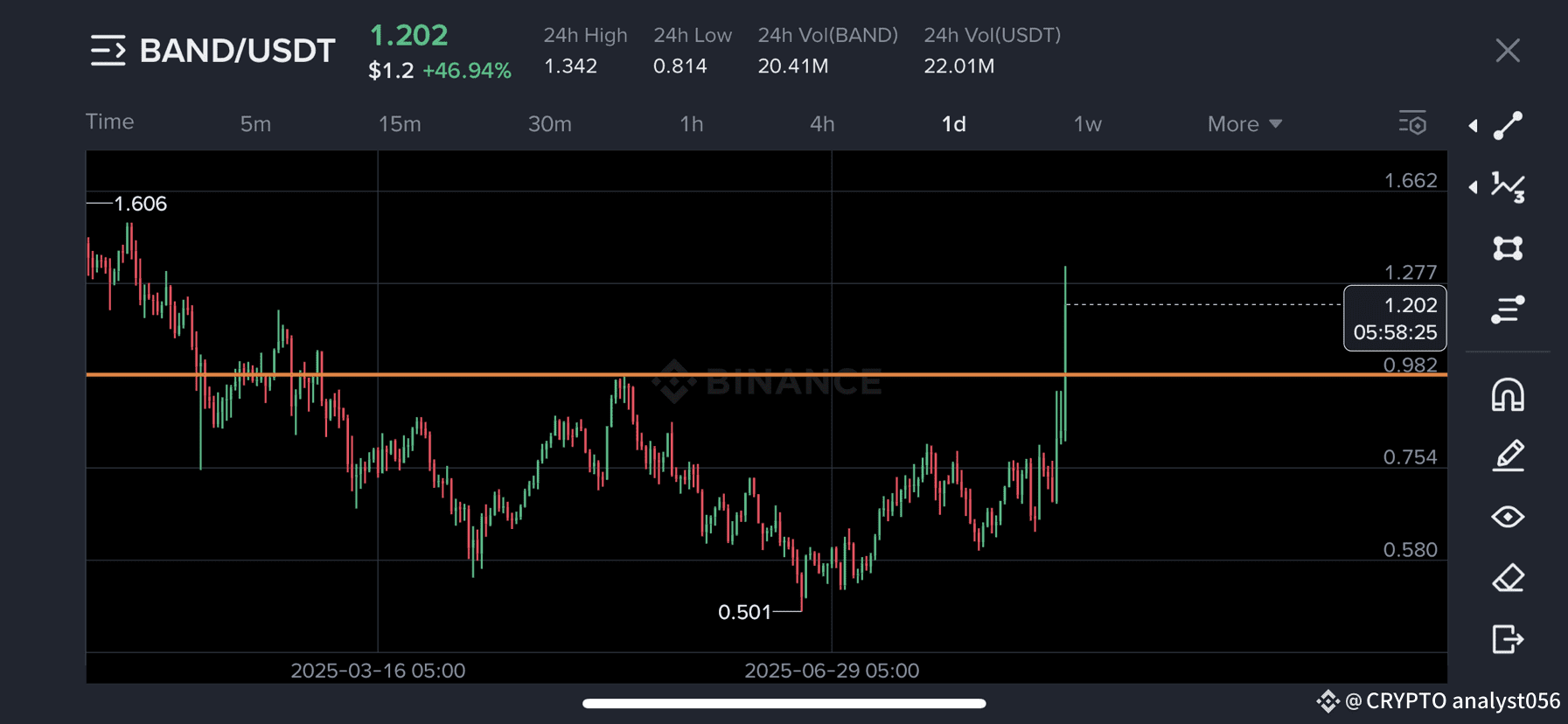Viewport: 1568px width, 724px height.
Task: Select the trend line drawing tool
Action: click(x=1508, y=125)
